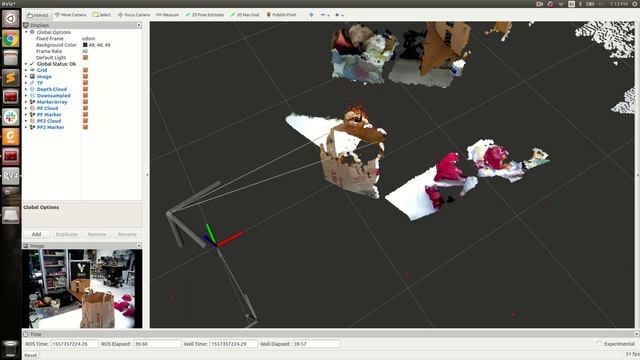Screen dimensions: 640x360
Task: Select the 2D Nav Goal tool
Action: coord(244,15)
